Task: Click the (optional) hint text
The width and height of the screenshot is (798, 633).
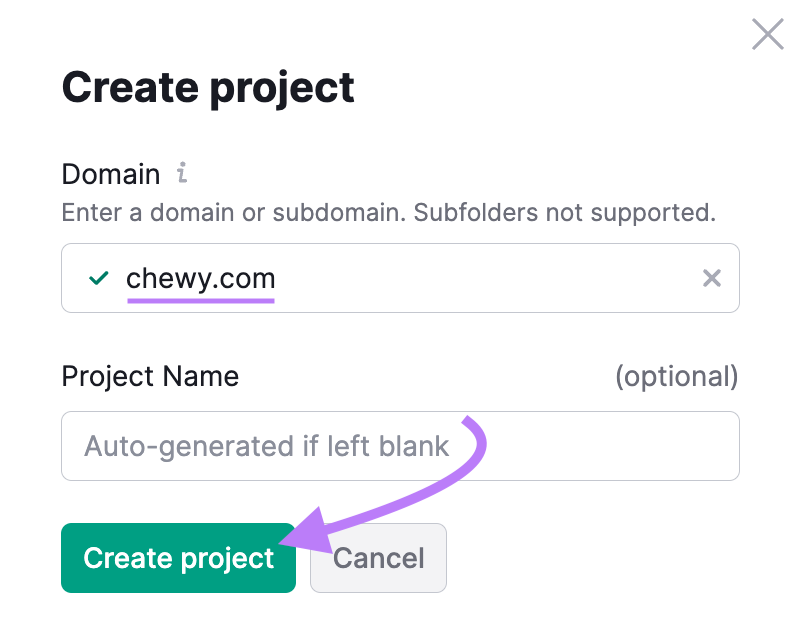Action: 677,377
